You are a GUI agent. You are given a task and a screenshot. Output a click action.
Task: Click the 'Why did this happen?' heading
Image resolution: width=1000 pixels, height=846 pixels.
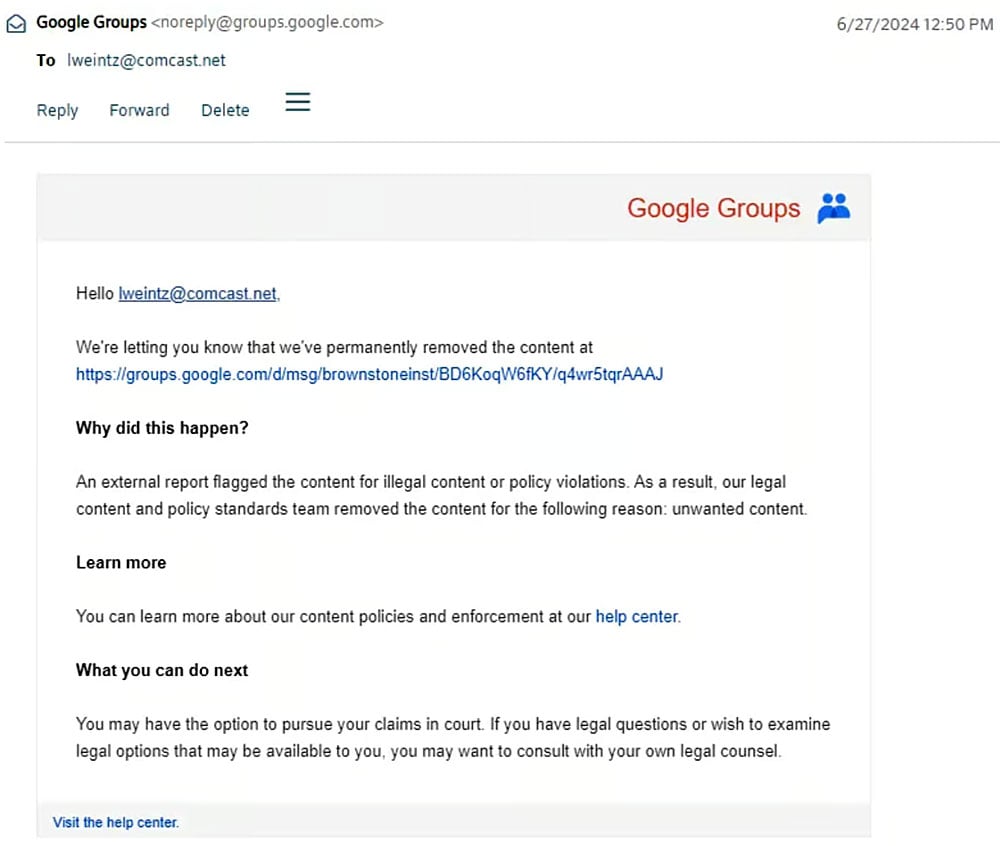(x=162, y=428)
